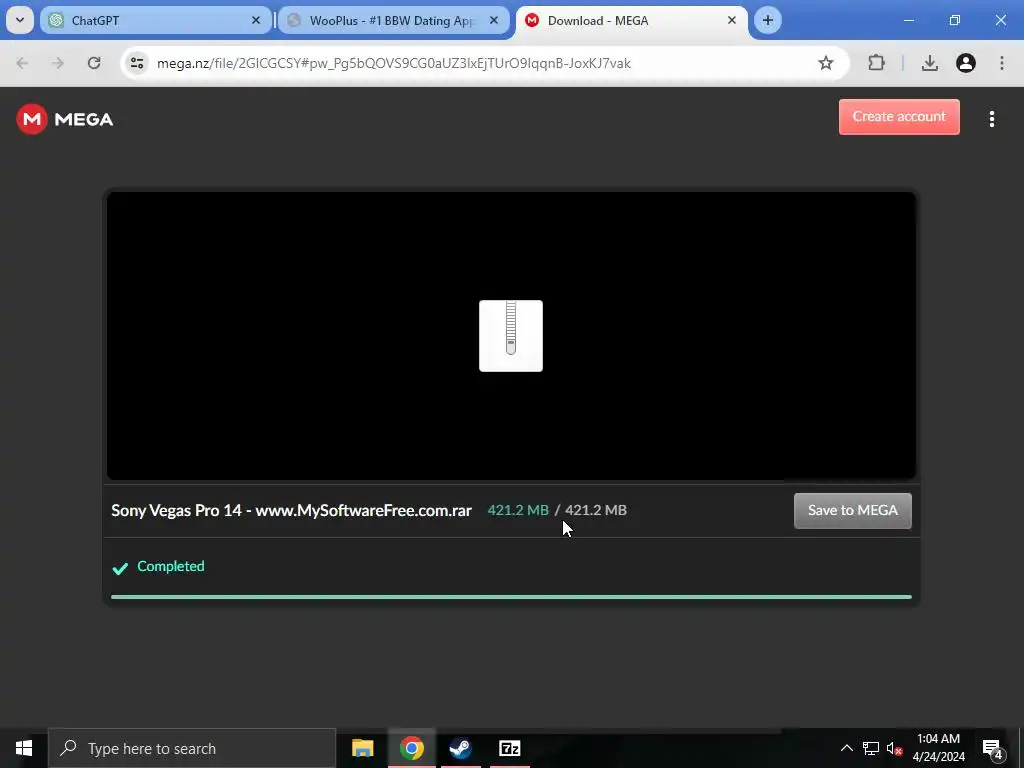Click the Create account button

(899, 117)
